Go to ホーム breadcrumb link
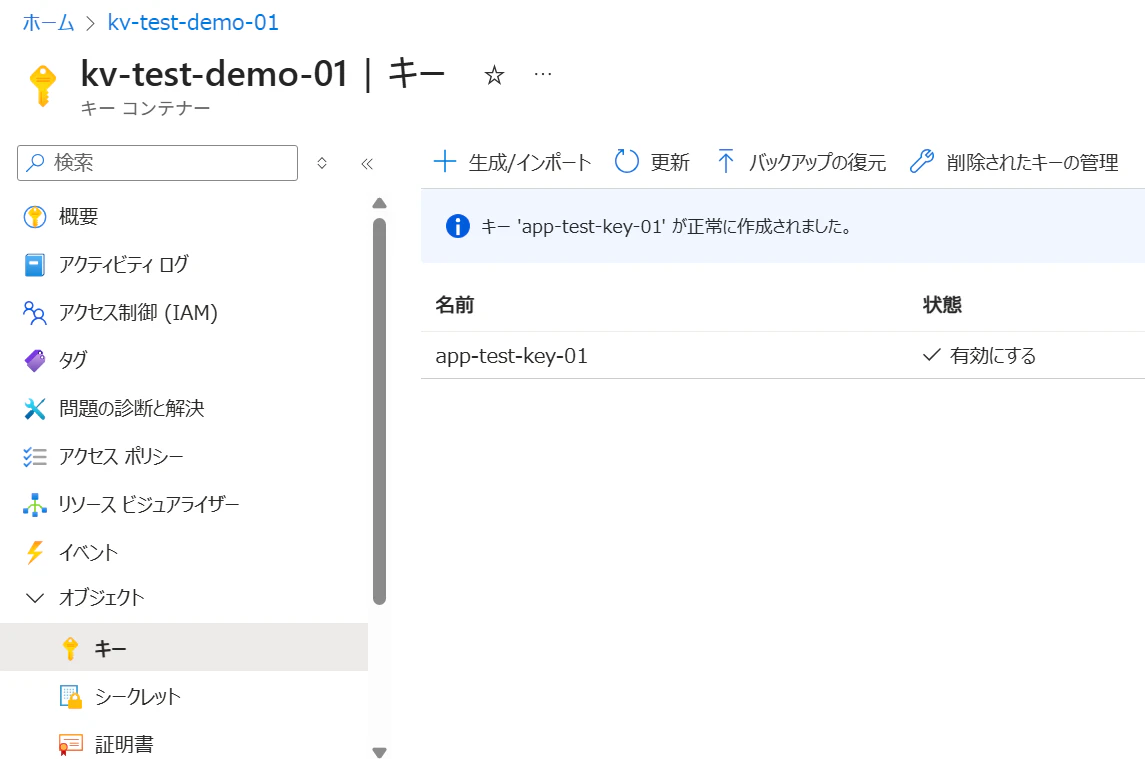This screenshot has width=1145, height=759. (48, 23)
